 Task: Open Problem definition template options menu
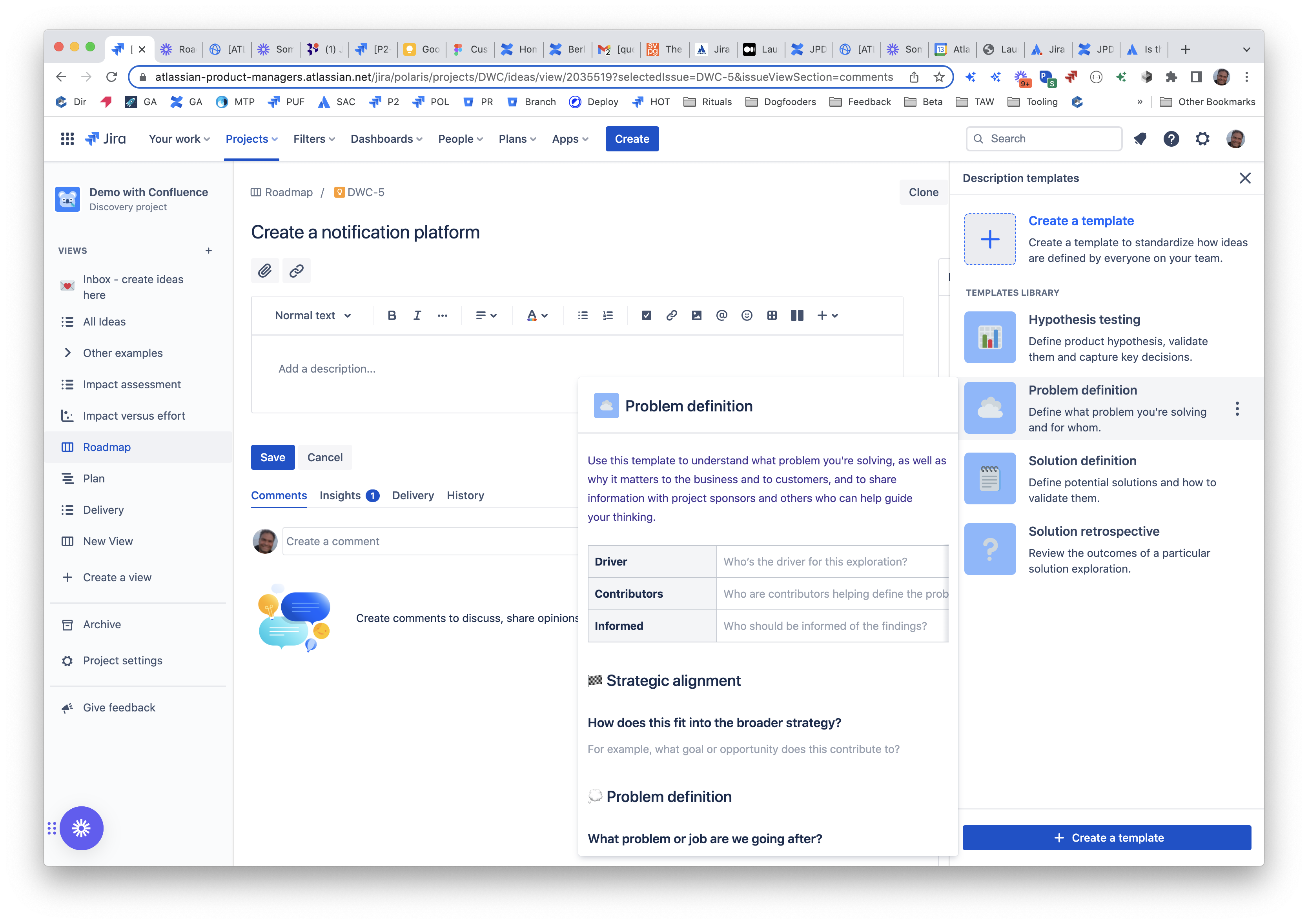point(1237,408)
